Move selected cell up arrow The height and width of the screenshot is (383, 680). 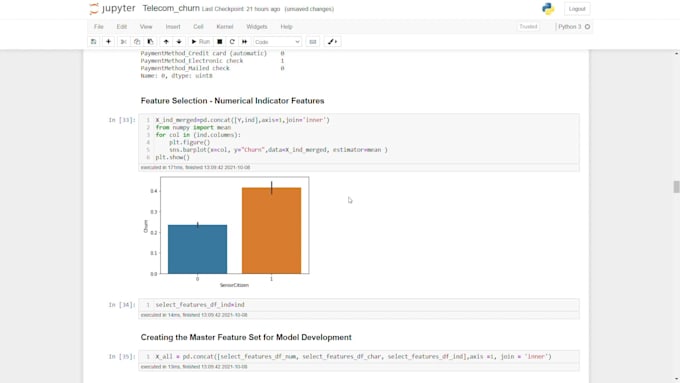pyautogui.click(x=166, y=42)
